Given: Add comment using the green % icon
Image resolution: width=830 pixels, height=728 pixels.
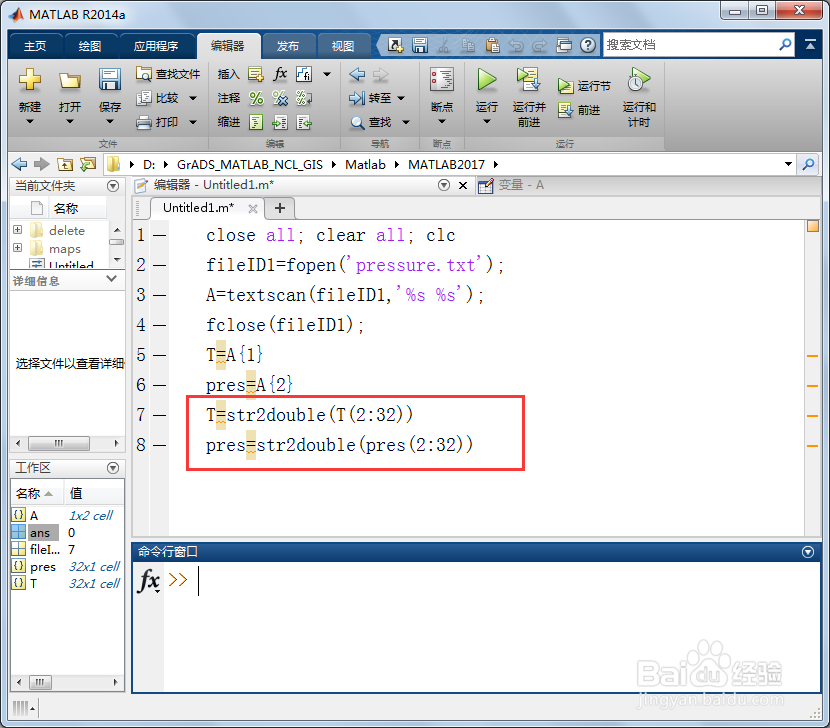Looking at the screenshot, I should pos(256,98).
